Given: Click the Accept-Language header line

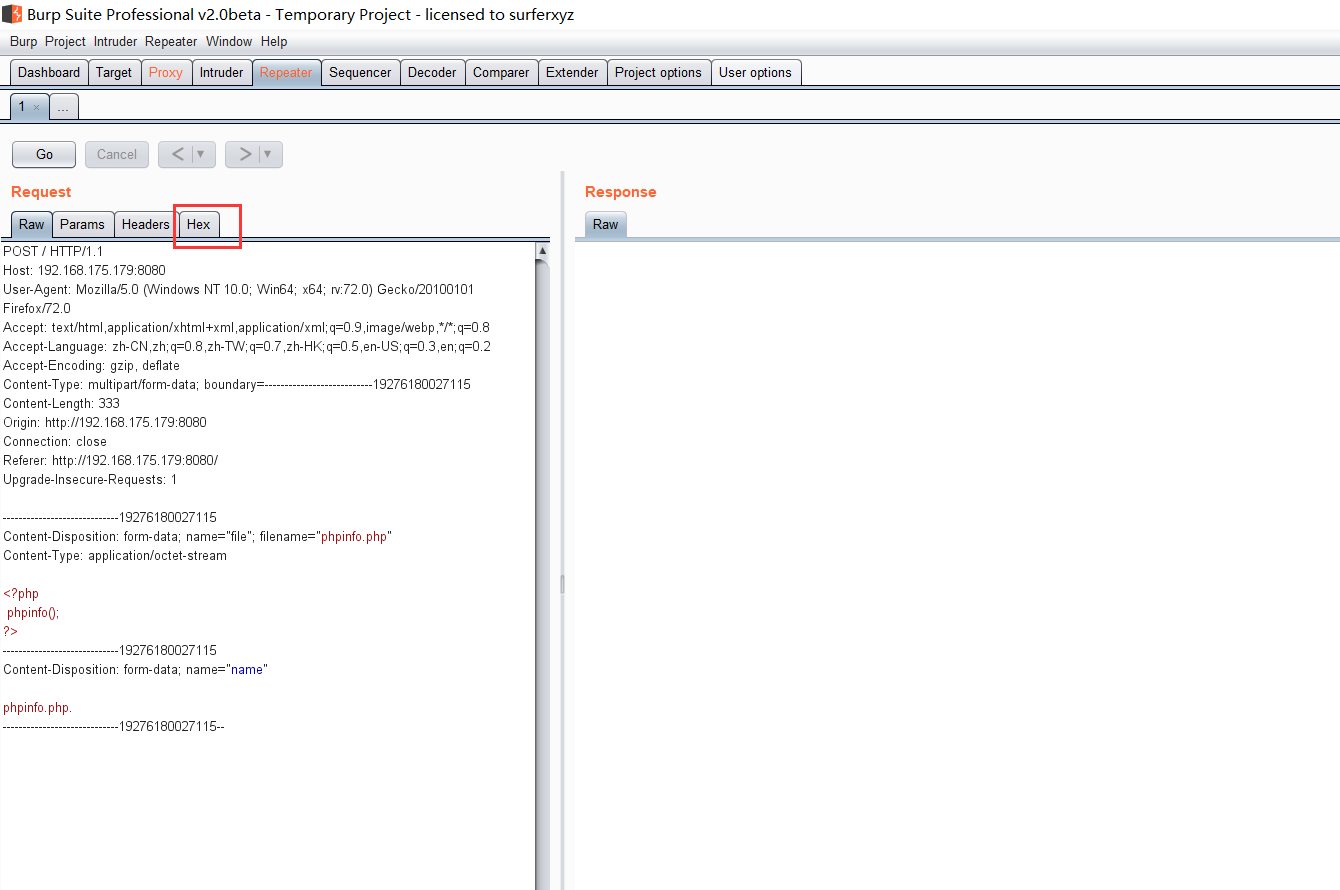Looking at the screenshot, I should [247, 347].
